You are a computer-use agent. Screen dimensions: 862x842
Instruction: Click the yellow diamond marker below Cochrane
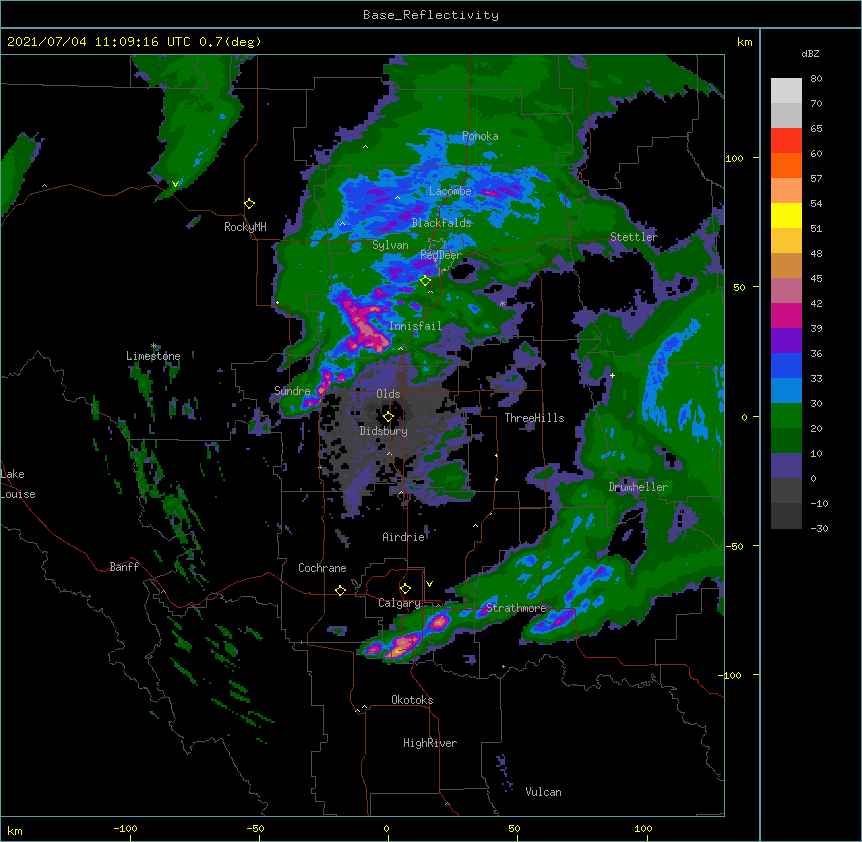click(340, 590)
